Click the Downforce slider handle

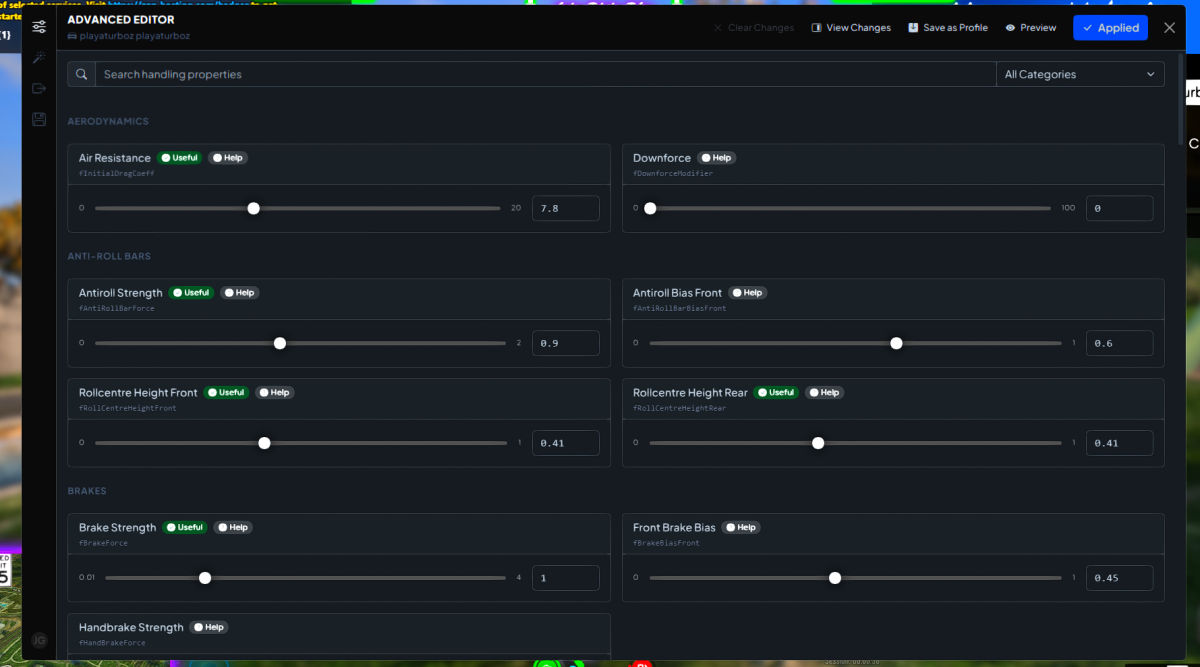point(650,208)
